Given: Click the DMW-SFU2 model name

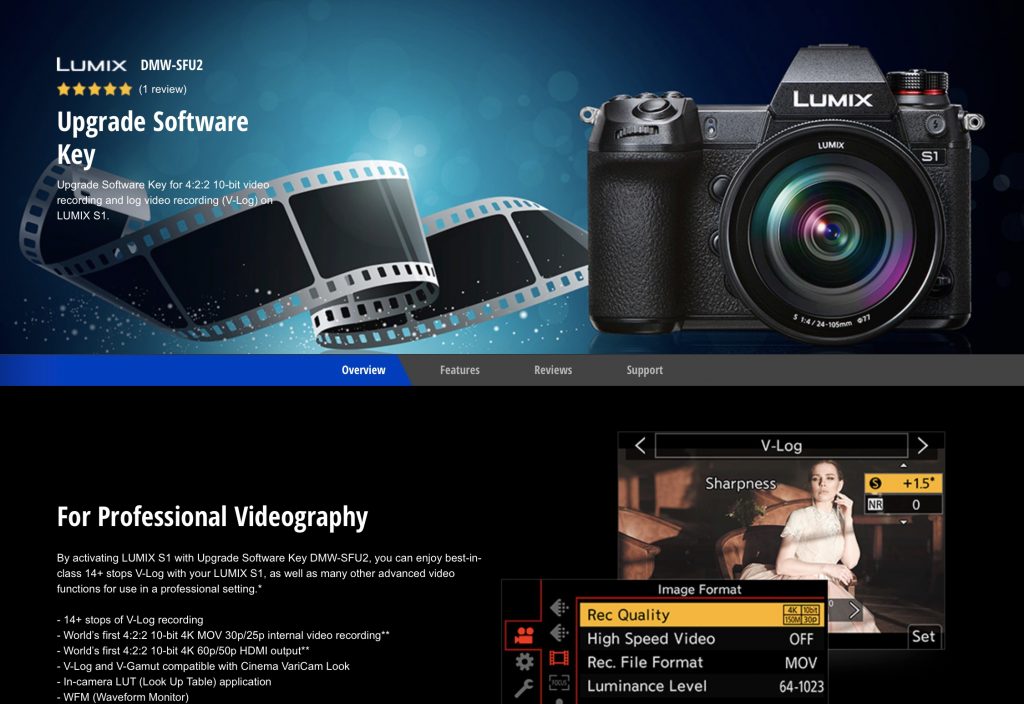Looking at the screenshot, I should (x=172, y=65).
